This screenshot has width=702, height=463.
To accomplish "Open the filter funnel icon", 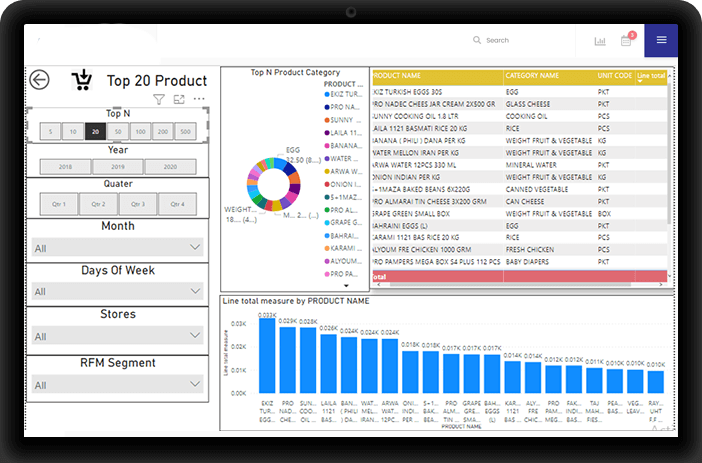I will [x=159, y=99].
